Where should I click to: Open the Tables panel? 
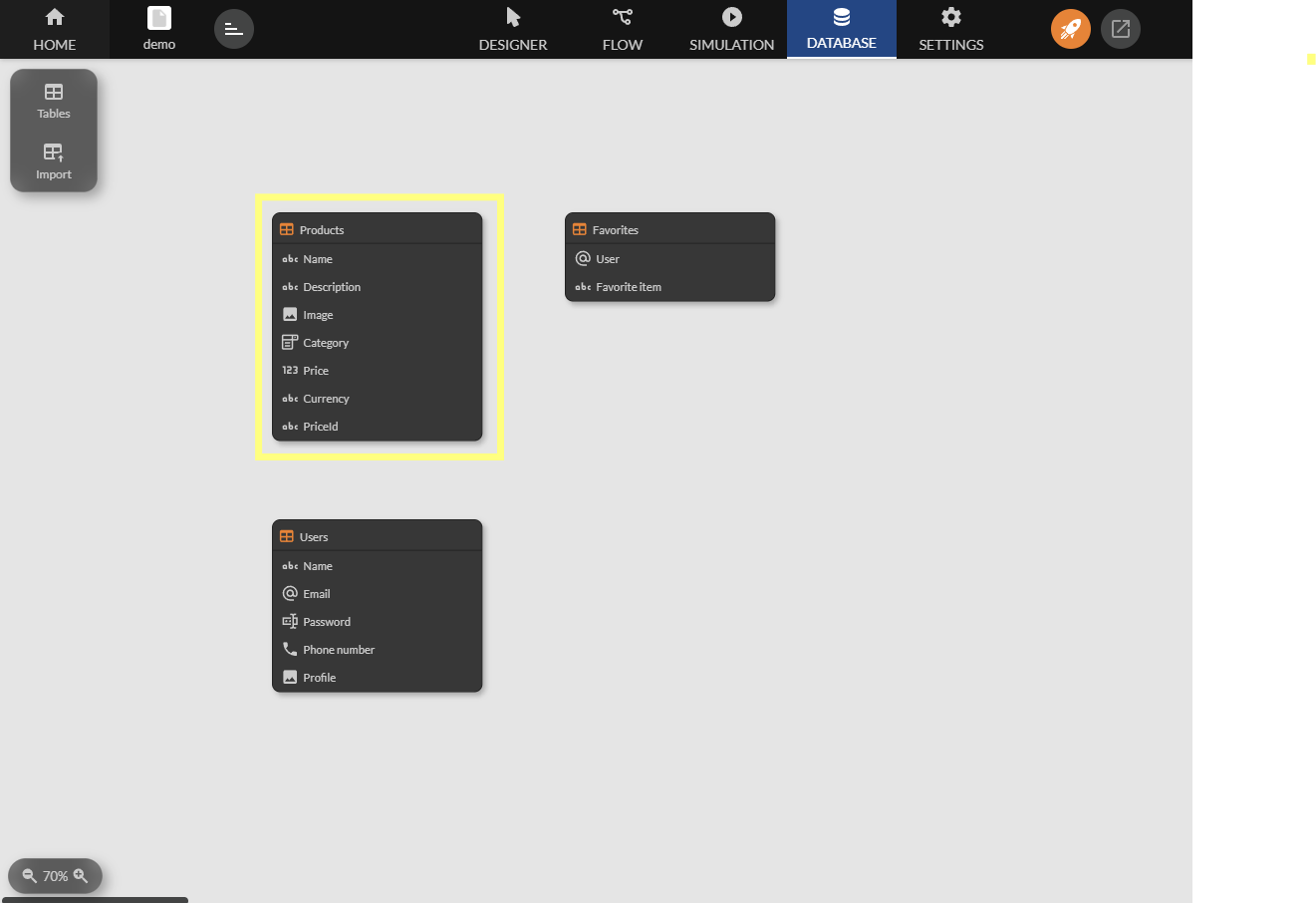(x=54, y=101)
